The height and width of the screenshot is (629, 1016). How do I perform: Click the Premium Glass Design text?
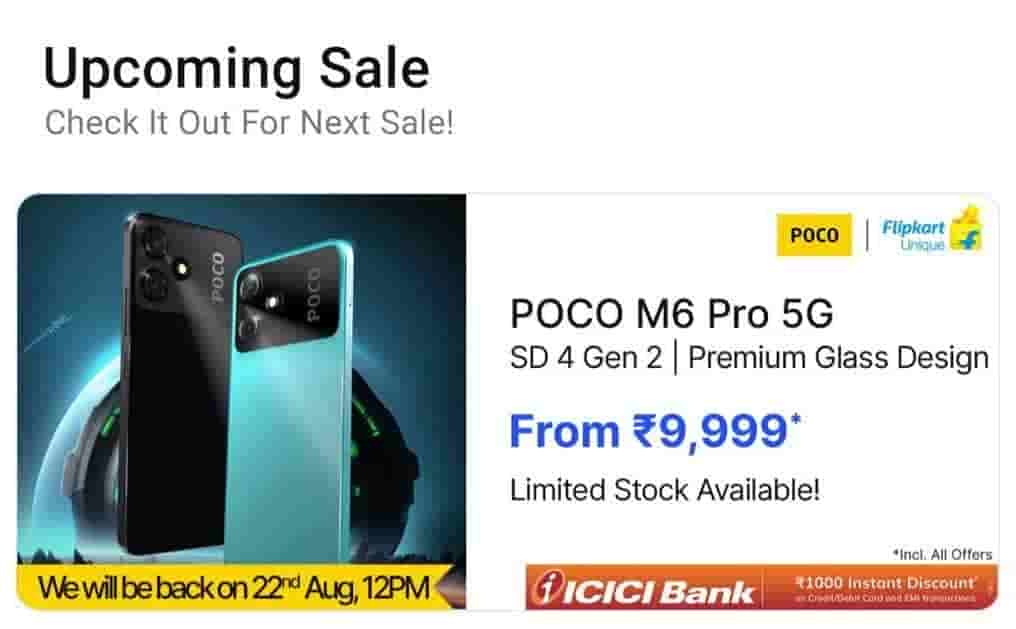point(838,358)
